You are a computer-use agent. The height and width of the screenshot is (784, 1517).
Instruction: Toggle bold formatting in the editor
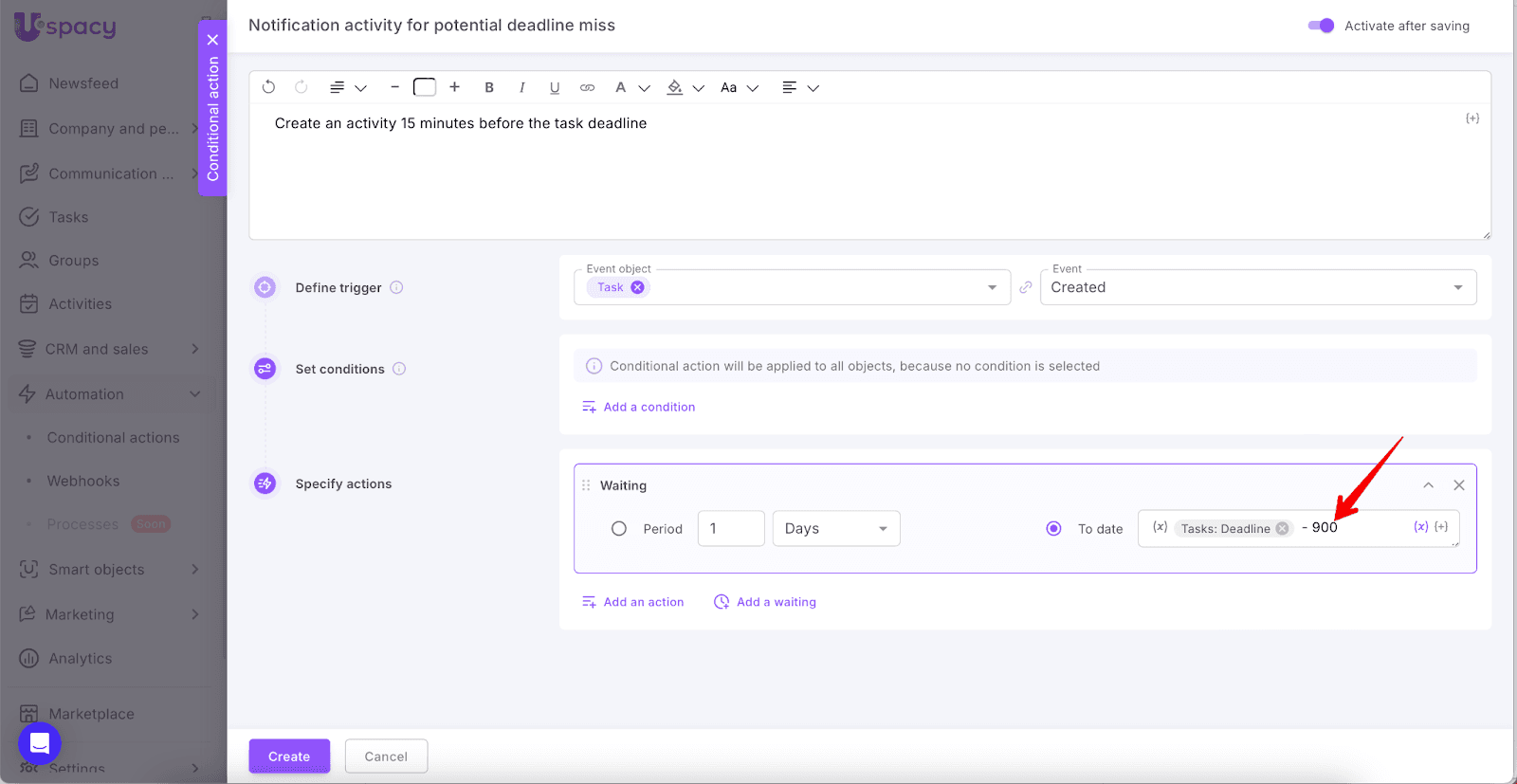pos(489,87)
